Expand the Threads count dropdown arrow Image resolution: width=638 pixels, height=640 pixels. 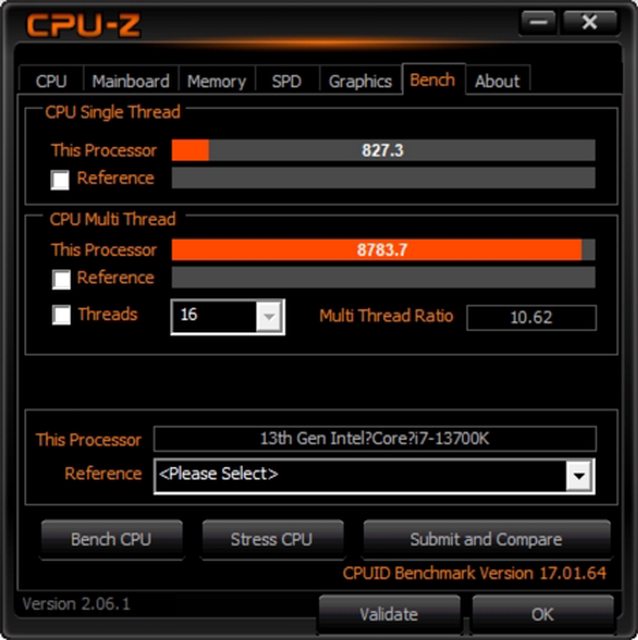269,317
